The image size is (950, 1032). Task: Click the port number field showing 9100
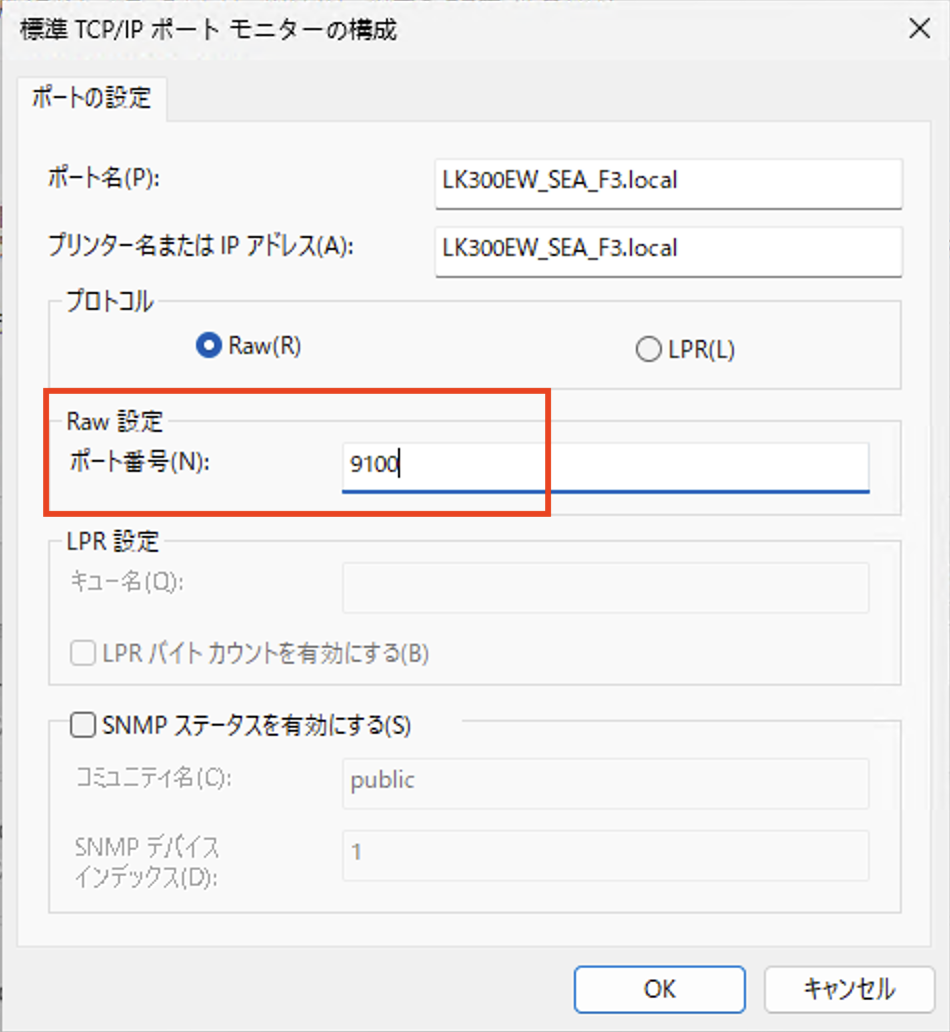click(605, 465)
